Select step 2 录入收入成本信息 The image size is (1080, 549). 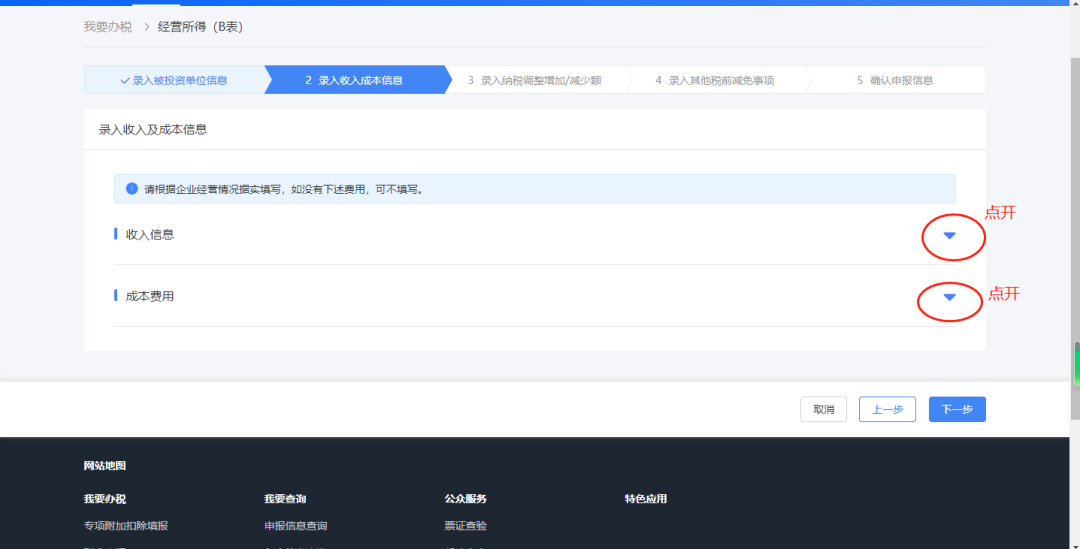pyautogui.click(x=354, y=80)
